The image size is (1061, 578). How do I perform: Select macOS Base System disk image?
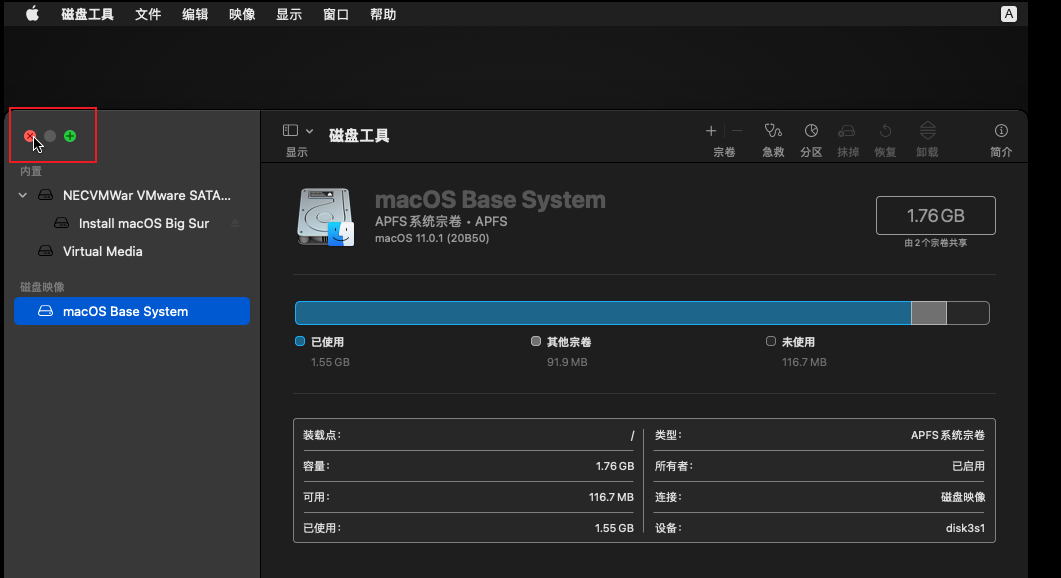click(x=132, y=311)
